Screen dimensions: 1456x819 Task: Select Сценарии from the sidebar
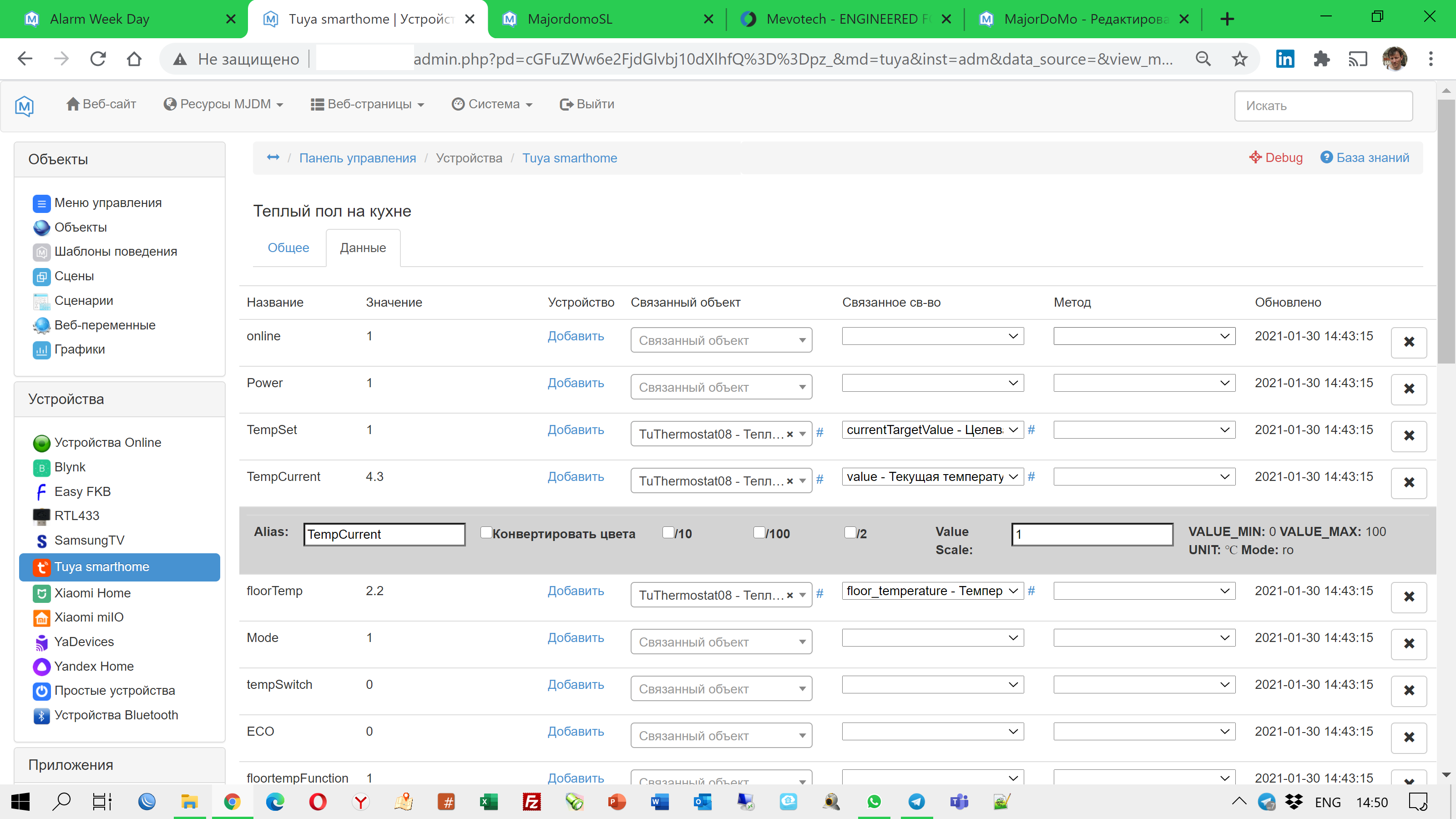pos(84,300)
